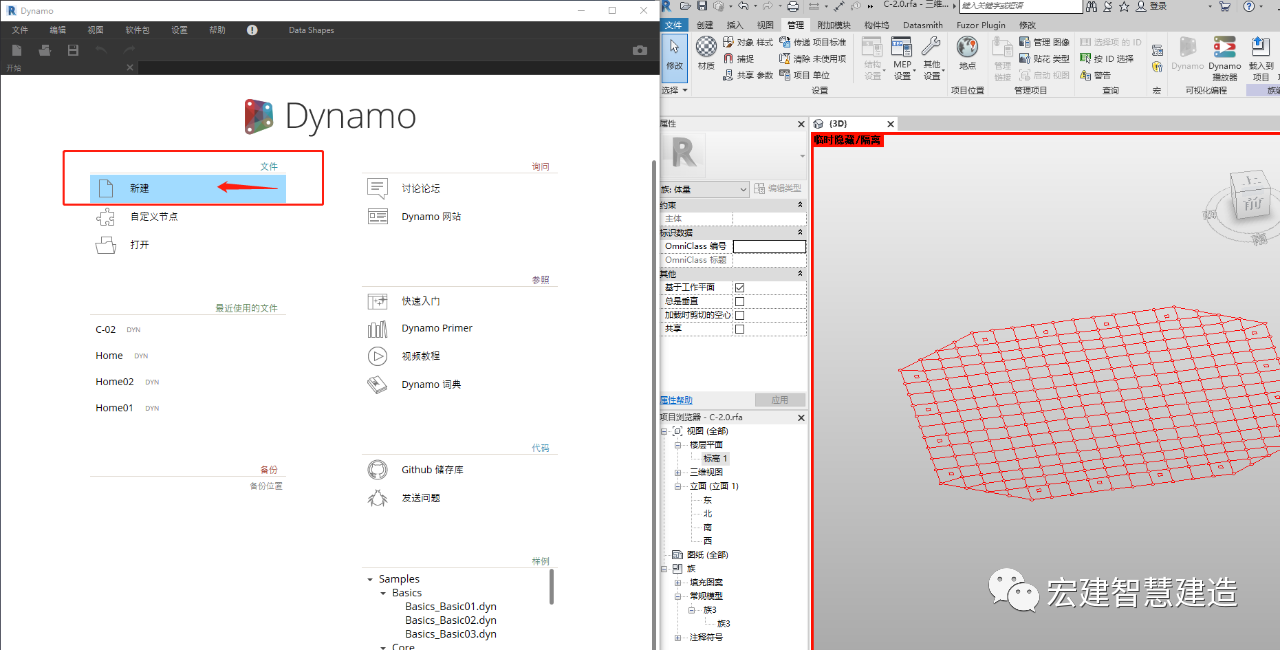Open the Data Shapes menu in Dynamo
The height and width of the screenshot is (650, 1280).
tap(311, 30)
